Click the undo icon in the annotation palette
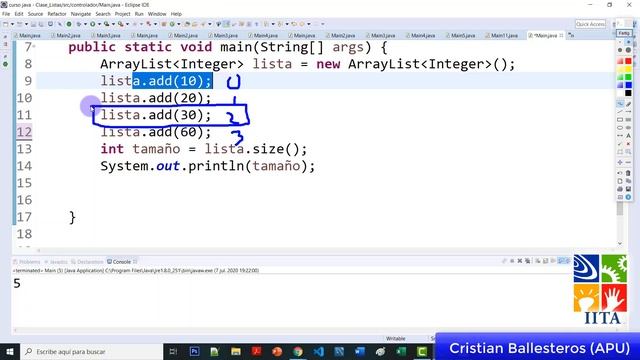640x360 pixels. [620, 172]
